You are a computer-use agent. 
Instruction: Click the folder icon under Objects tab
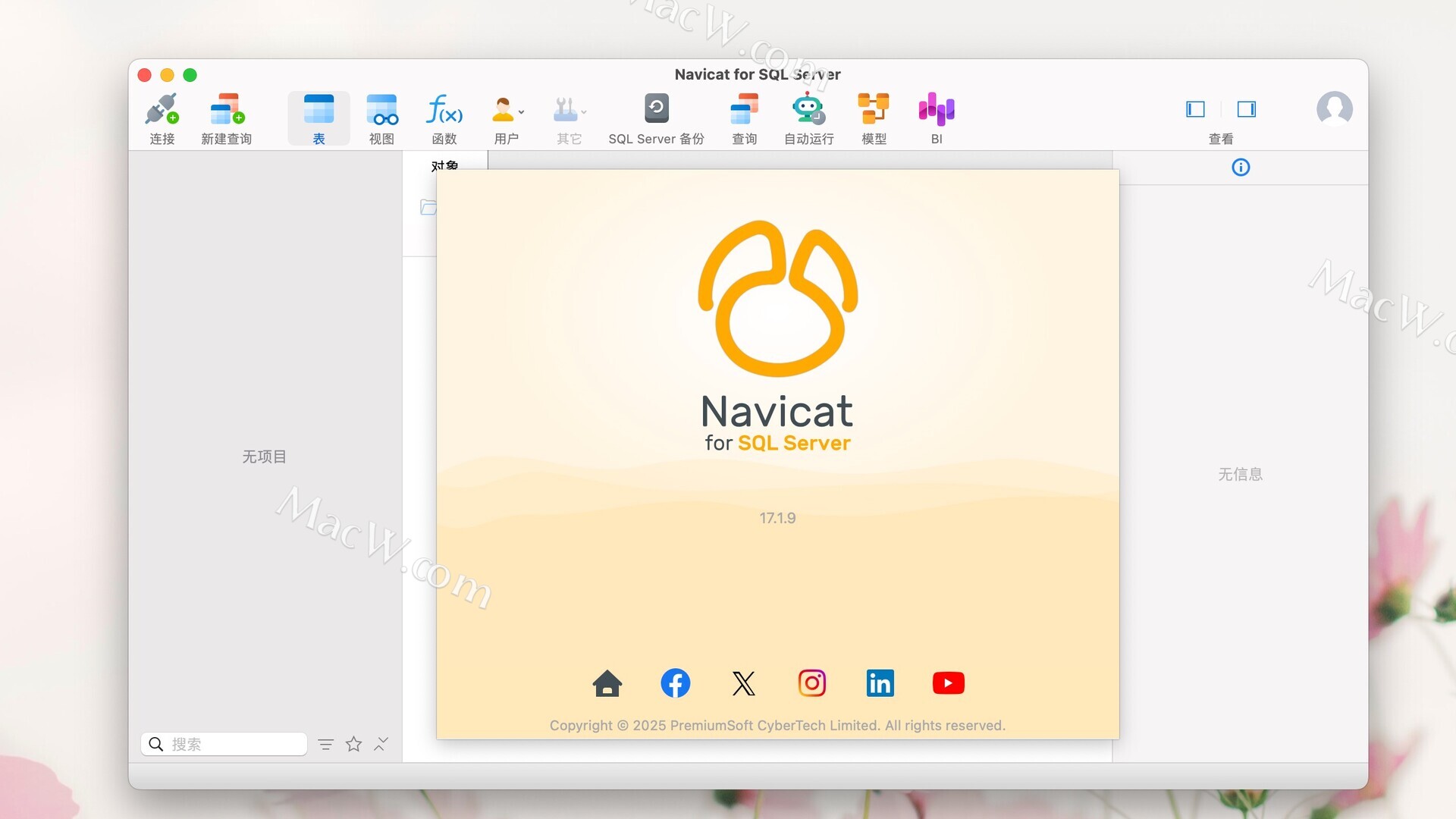[x=428, y=207]
